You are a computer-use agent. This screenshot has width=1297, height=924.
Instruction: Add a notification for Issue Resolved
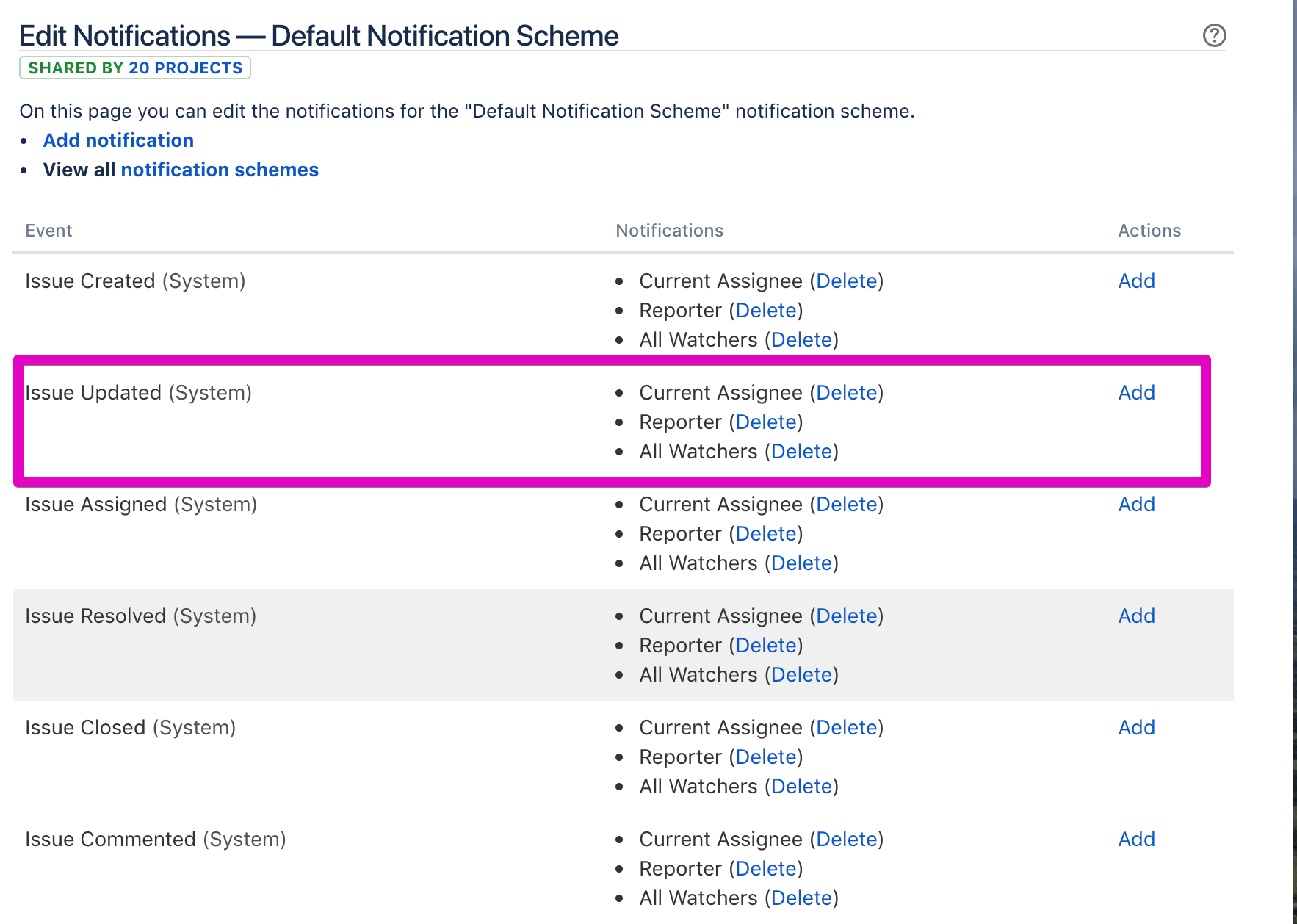click(1136, 616)
